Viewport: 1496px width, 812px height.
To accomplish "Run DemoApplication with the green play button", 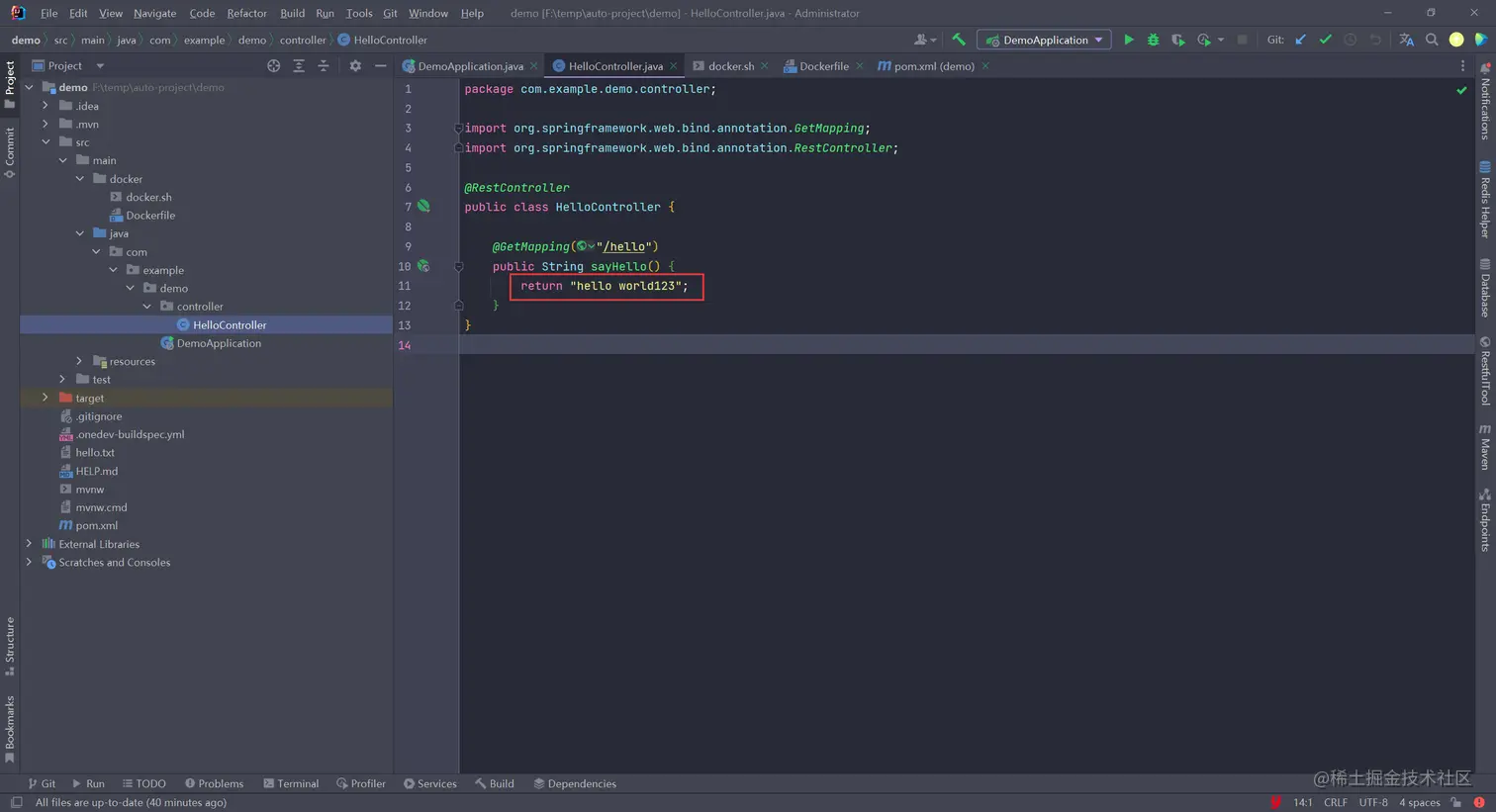I will tap(1128, 40).
